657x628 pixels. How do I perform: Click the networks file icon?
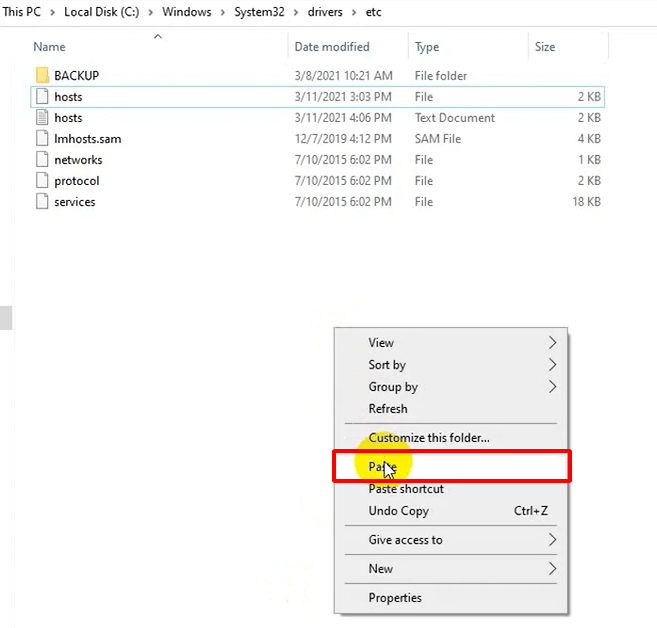42,160
